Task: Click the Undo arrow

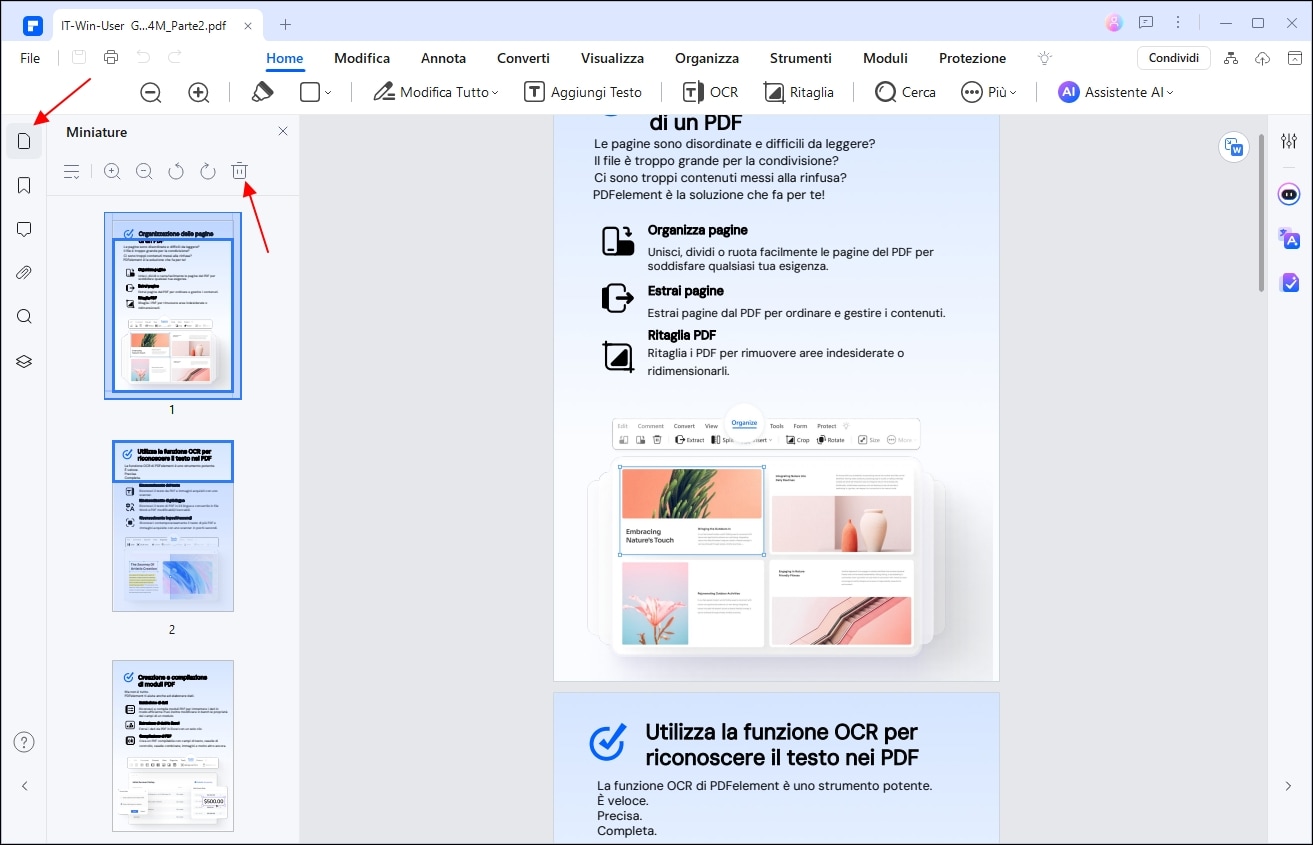Action: click(143, 58)
